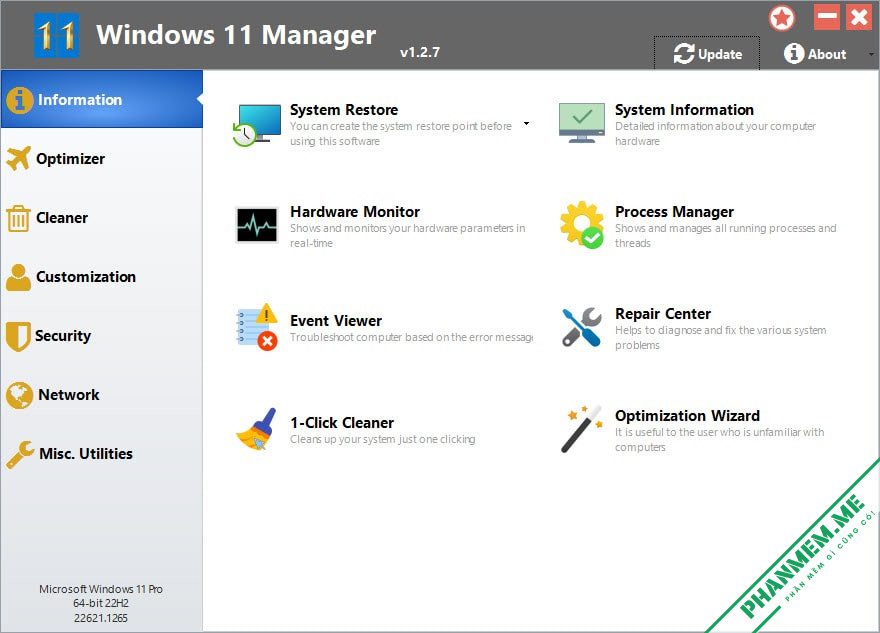Viewport: 880px width, 633px height.
Task: Open the Process Manager title link
Action: (x=674, y=212)
